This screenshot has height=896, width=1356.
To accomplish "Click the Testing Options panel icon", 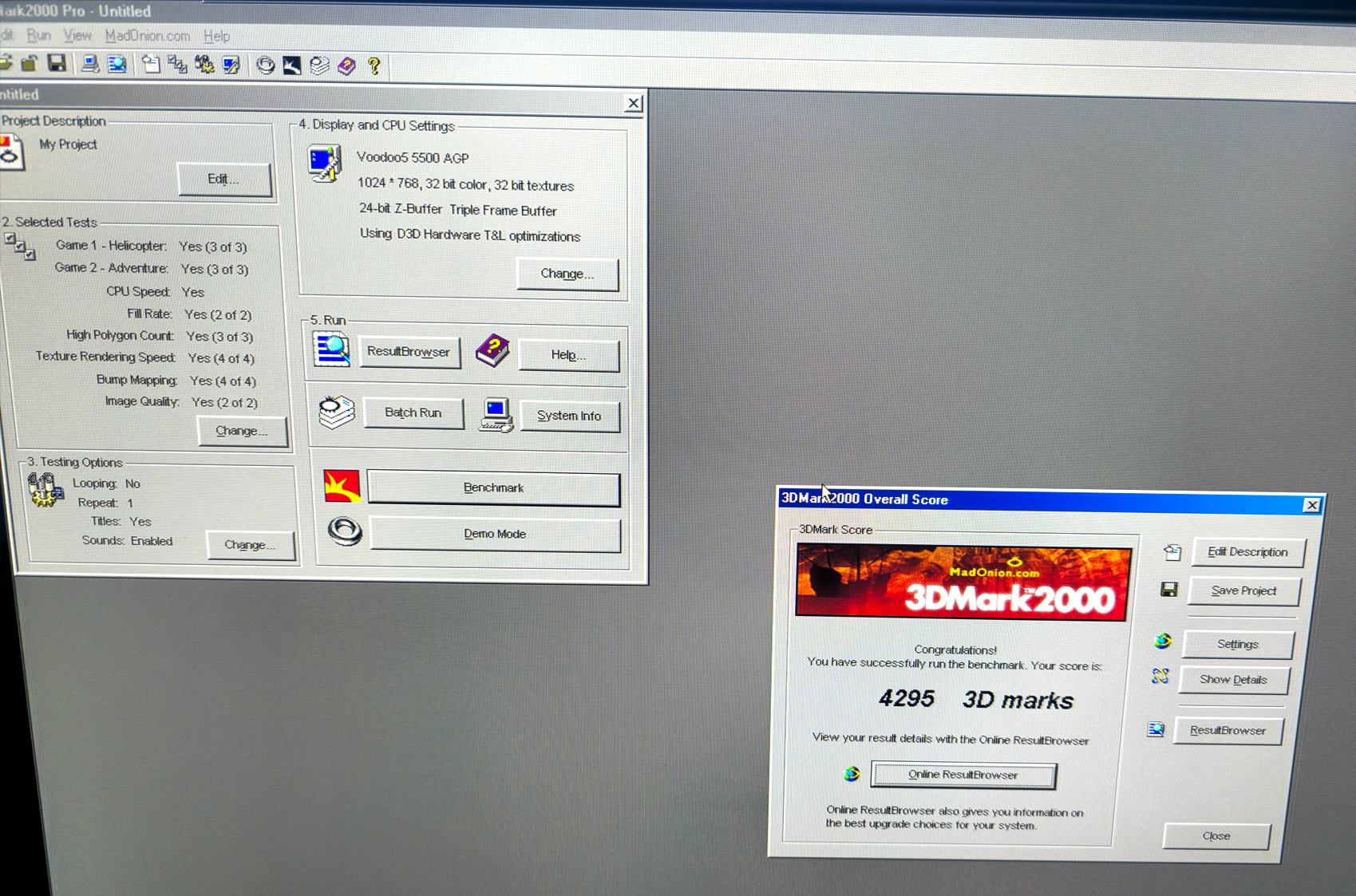I will click(45, 489).
